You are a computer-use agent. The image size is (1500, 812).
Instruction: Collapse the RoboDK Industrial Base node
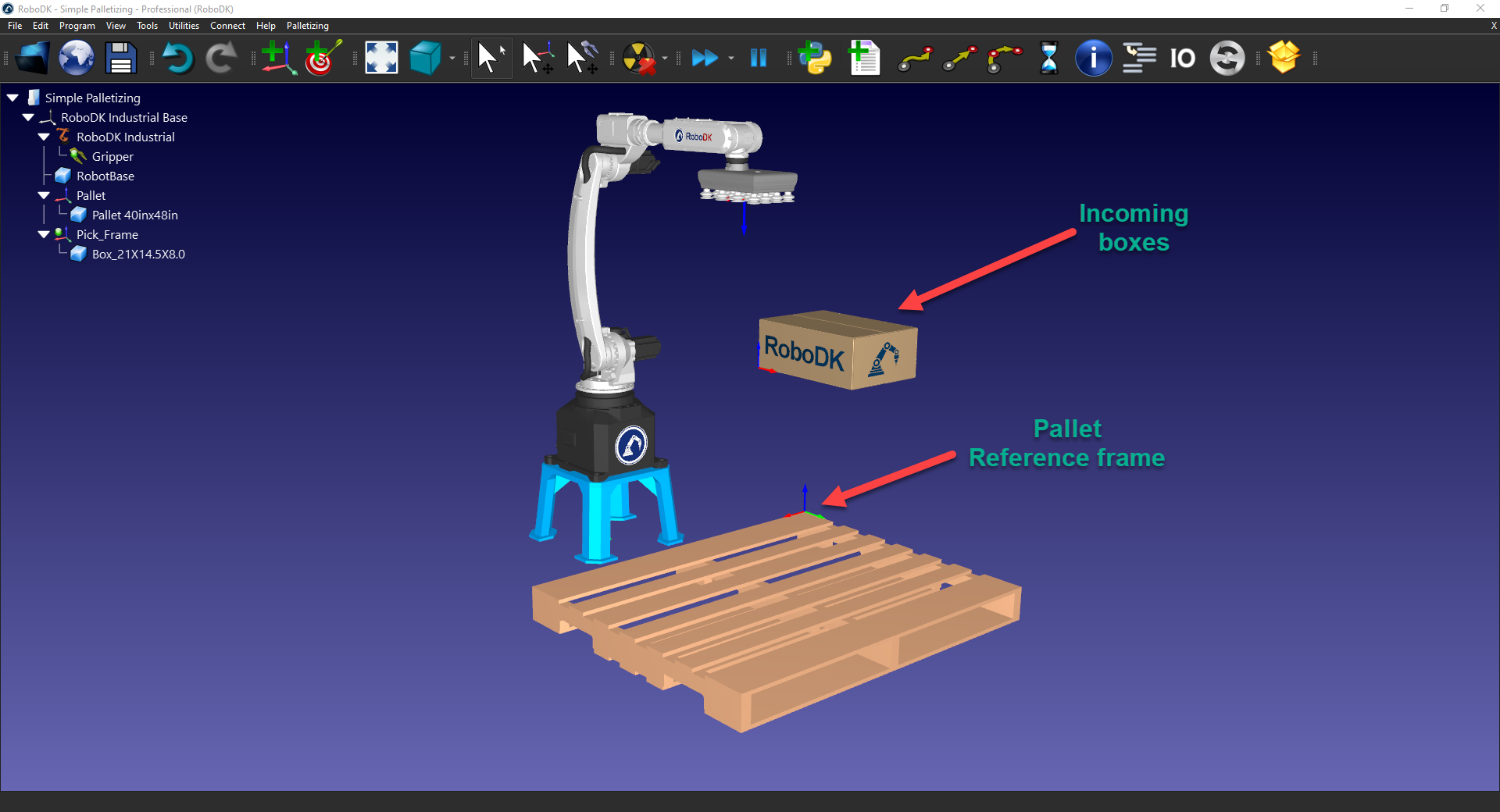point(28,117)
